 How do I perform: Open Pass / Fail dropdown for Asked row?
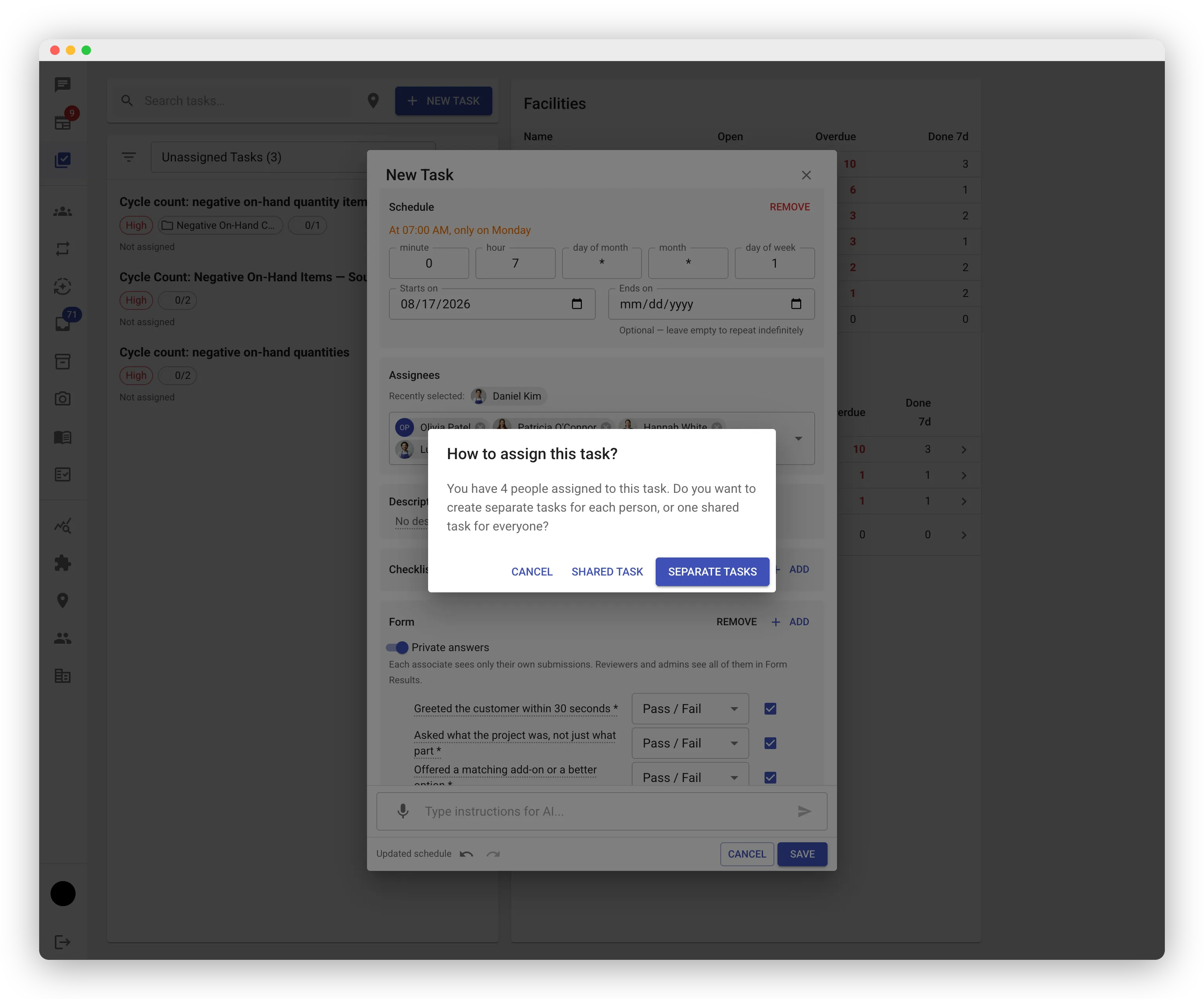click(690, 743)
